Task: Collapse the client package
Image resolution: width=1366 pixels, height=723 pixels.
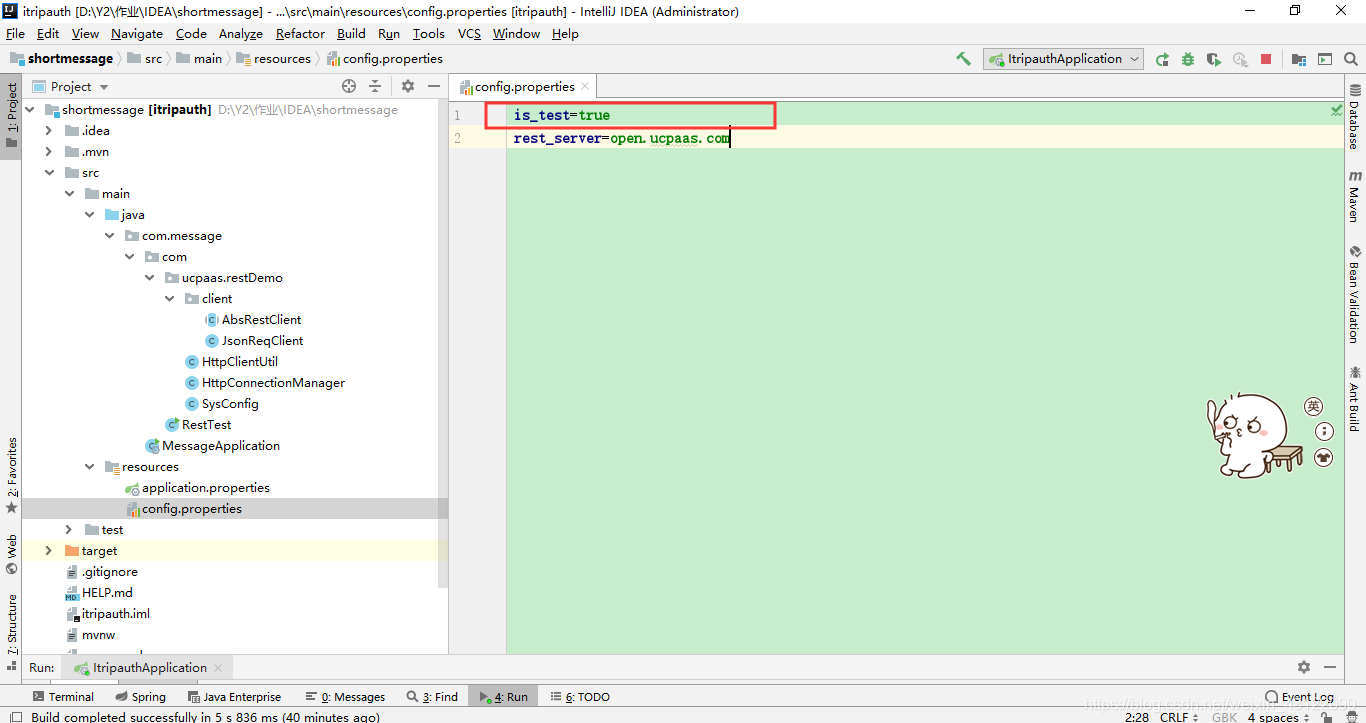Action: (169, 299)
